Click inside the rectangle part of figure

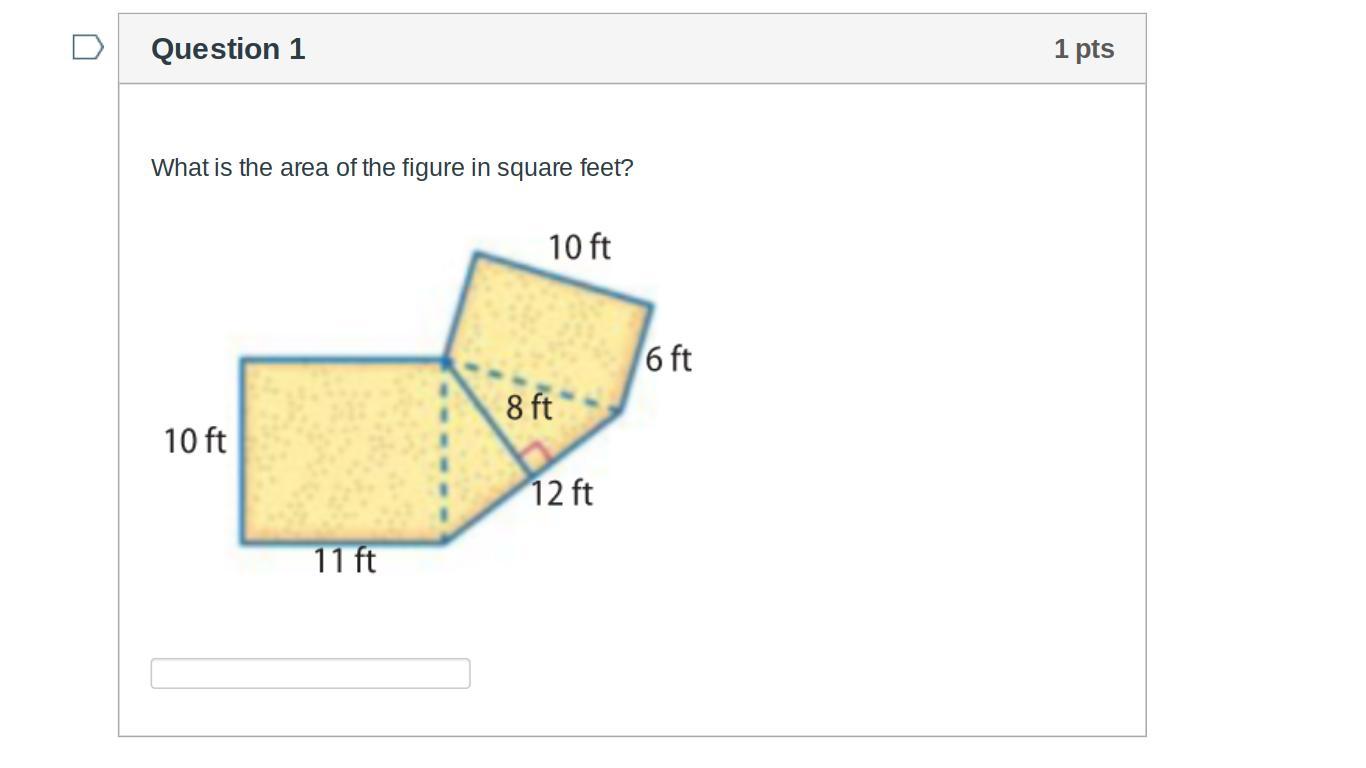pos(342,450)
